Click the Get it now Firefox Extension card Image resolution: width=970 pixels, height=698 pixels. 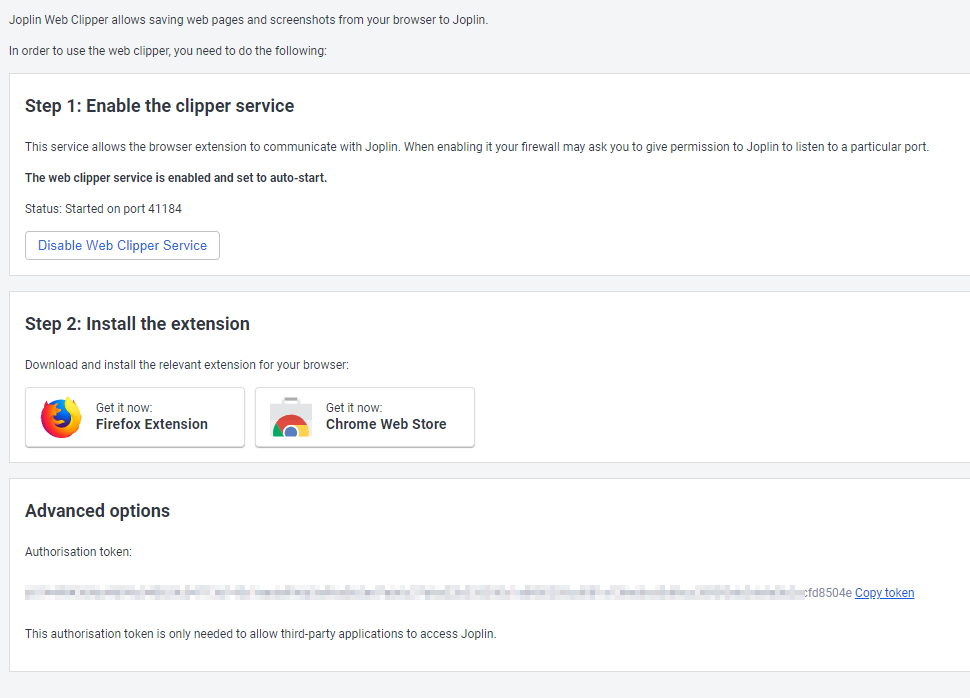pos(135,416)
